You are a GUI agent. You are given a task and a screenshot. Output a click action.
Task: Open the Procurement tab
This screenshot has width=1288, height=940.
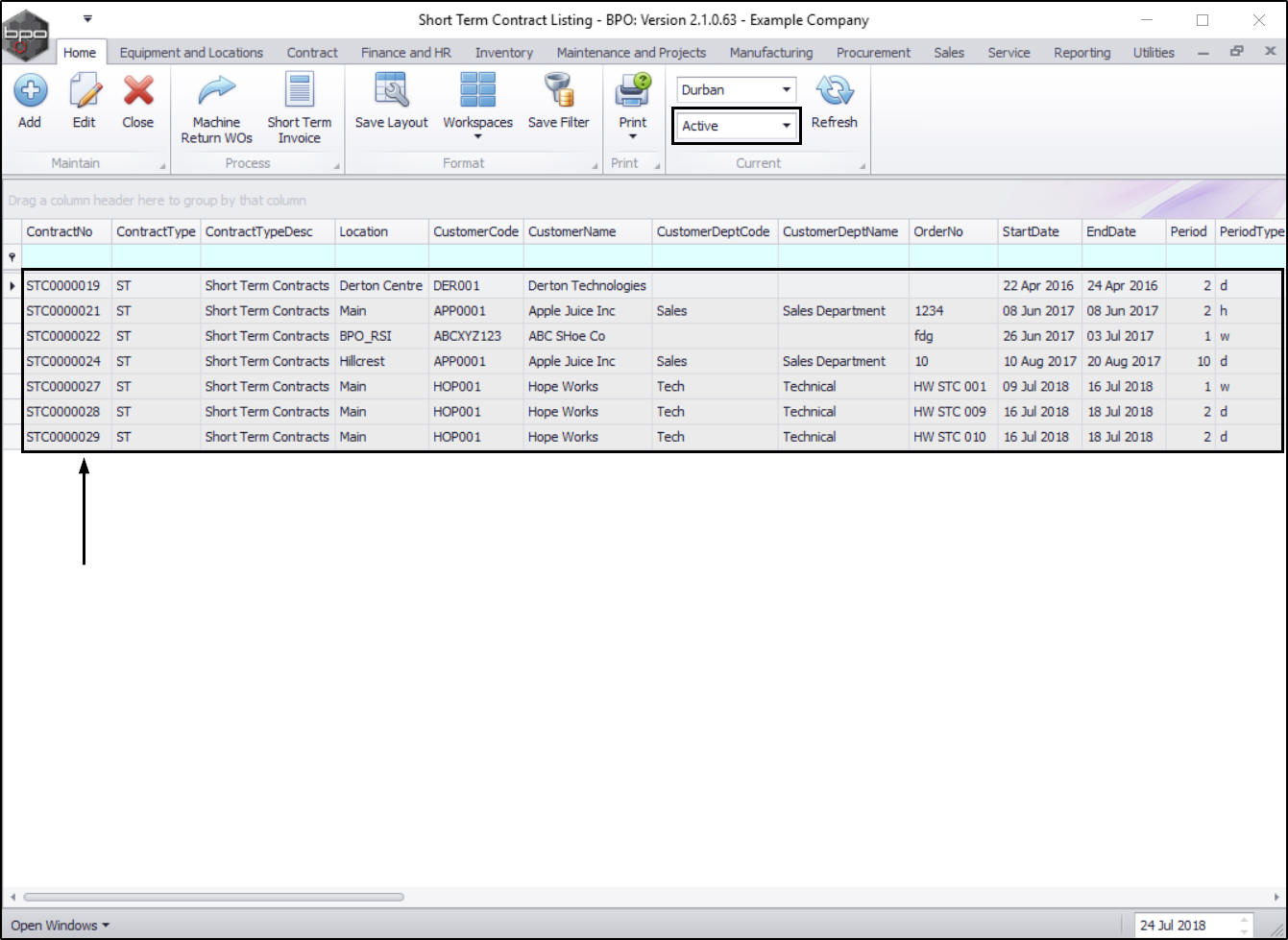(874, 53)
